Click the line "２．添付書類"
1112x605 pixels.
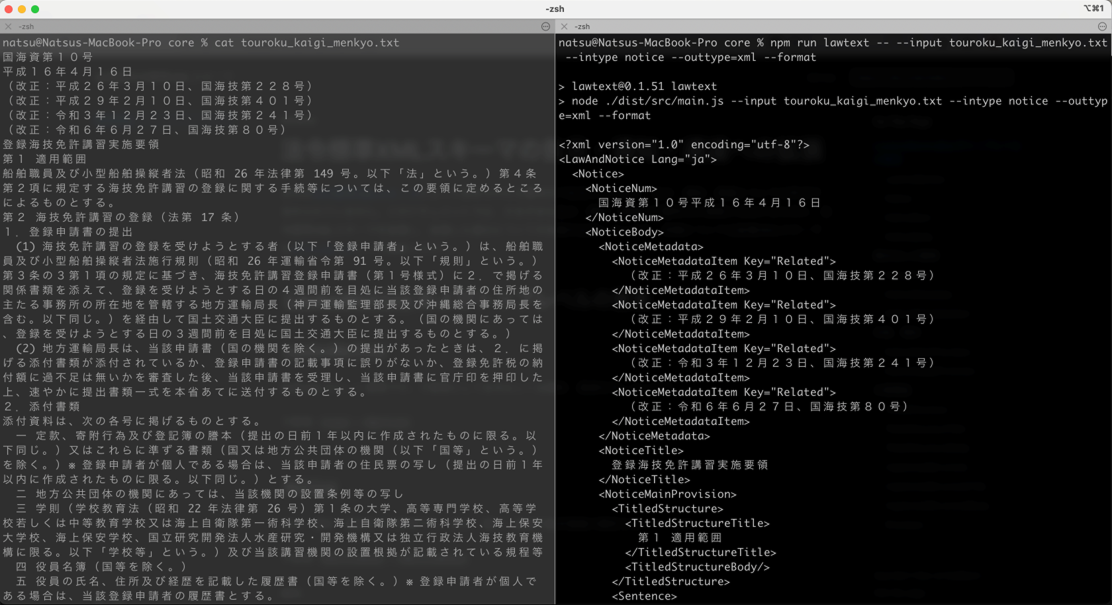pos(41,406)
